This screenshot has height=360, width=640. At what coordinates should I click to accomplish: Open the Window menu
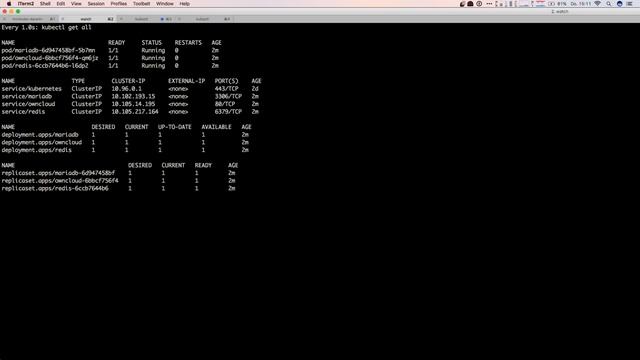[165, 4]
